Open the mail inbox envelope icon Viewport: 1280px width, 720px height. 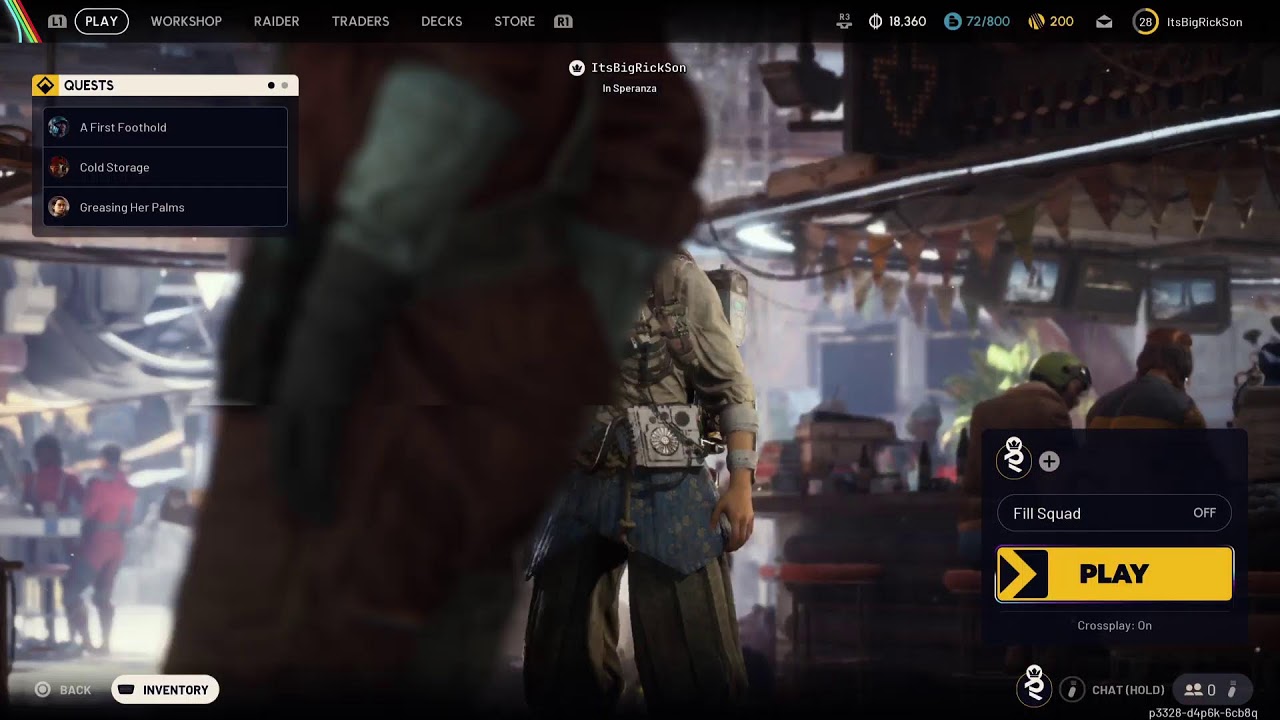point(1104,21)
